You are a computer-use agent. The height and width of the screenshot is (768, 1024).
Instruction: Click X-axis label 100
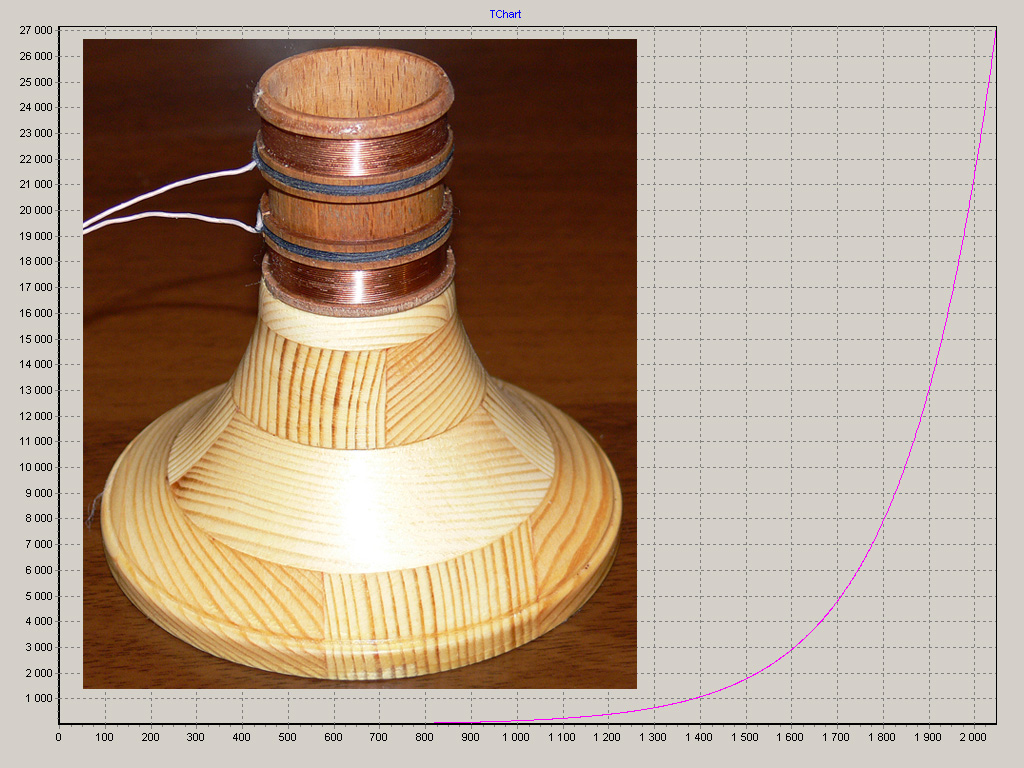(x=104, y=737)
